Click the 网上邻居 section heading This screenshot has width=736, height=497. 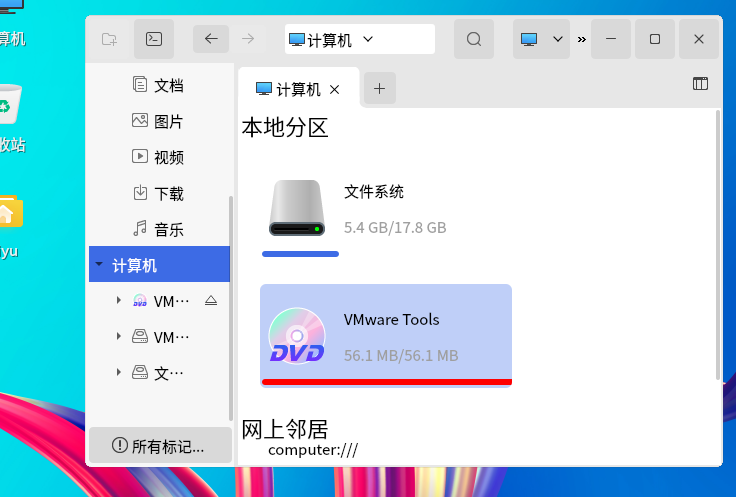tap(284, 429)
